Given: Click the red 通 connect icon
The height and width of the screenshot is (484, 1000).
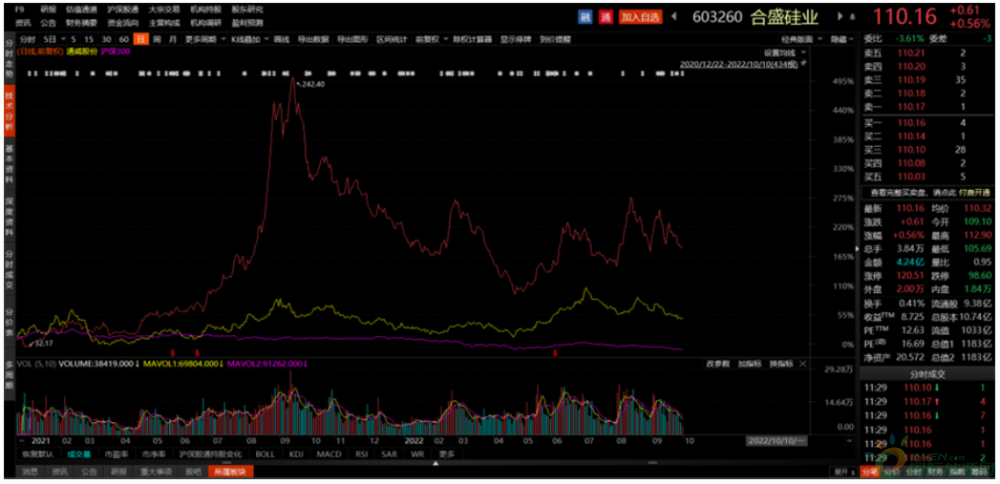Looking at the screenshot, I should point(606,17).
